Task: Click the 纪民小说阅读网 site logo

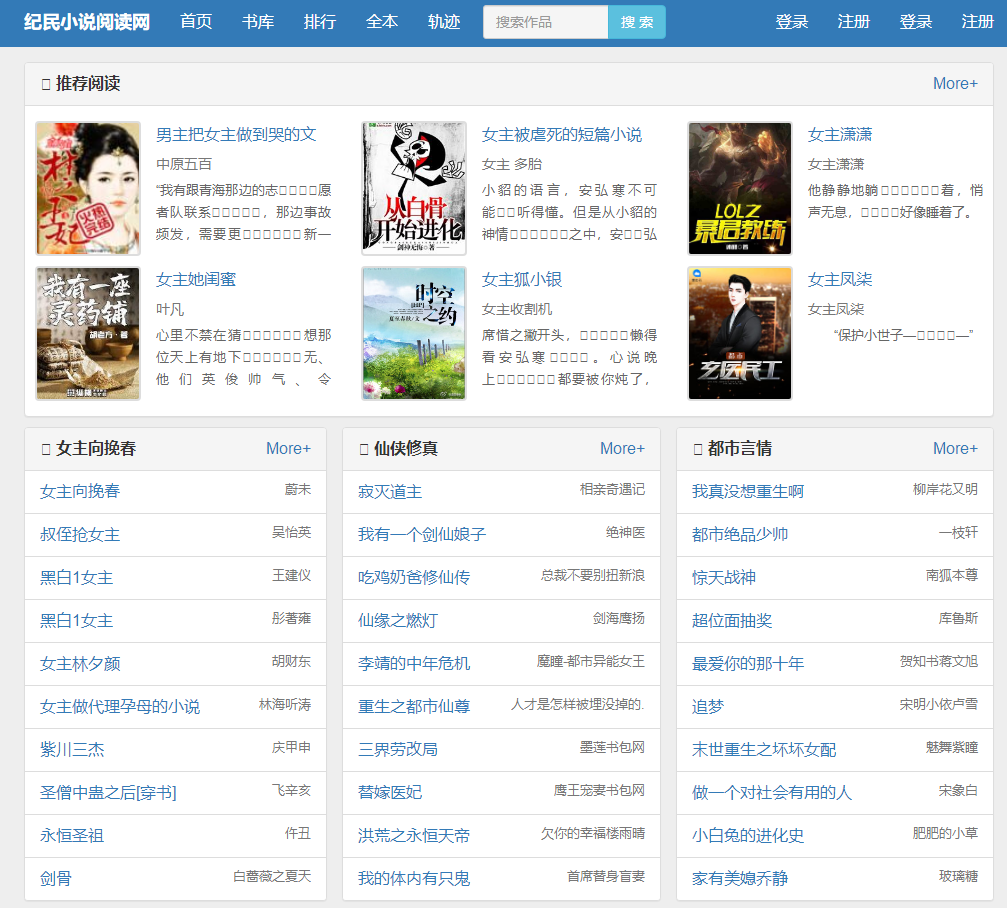Action: click(87, 22)
